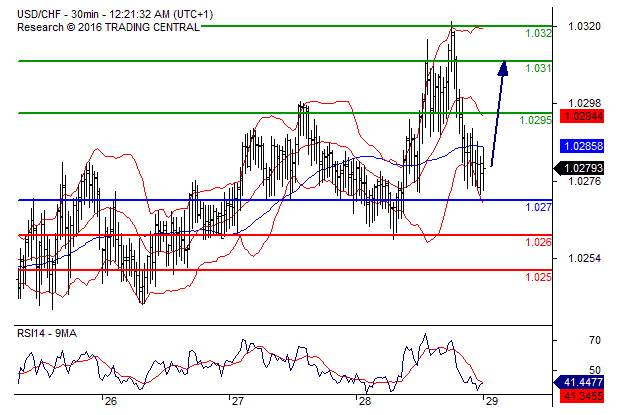This screenshot has height=415, width=629.
Task: Click the RSI 50 axis level
Action: tap(595, 370)
